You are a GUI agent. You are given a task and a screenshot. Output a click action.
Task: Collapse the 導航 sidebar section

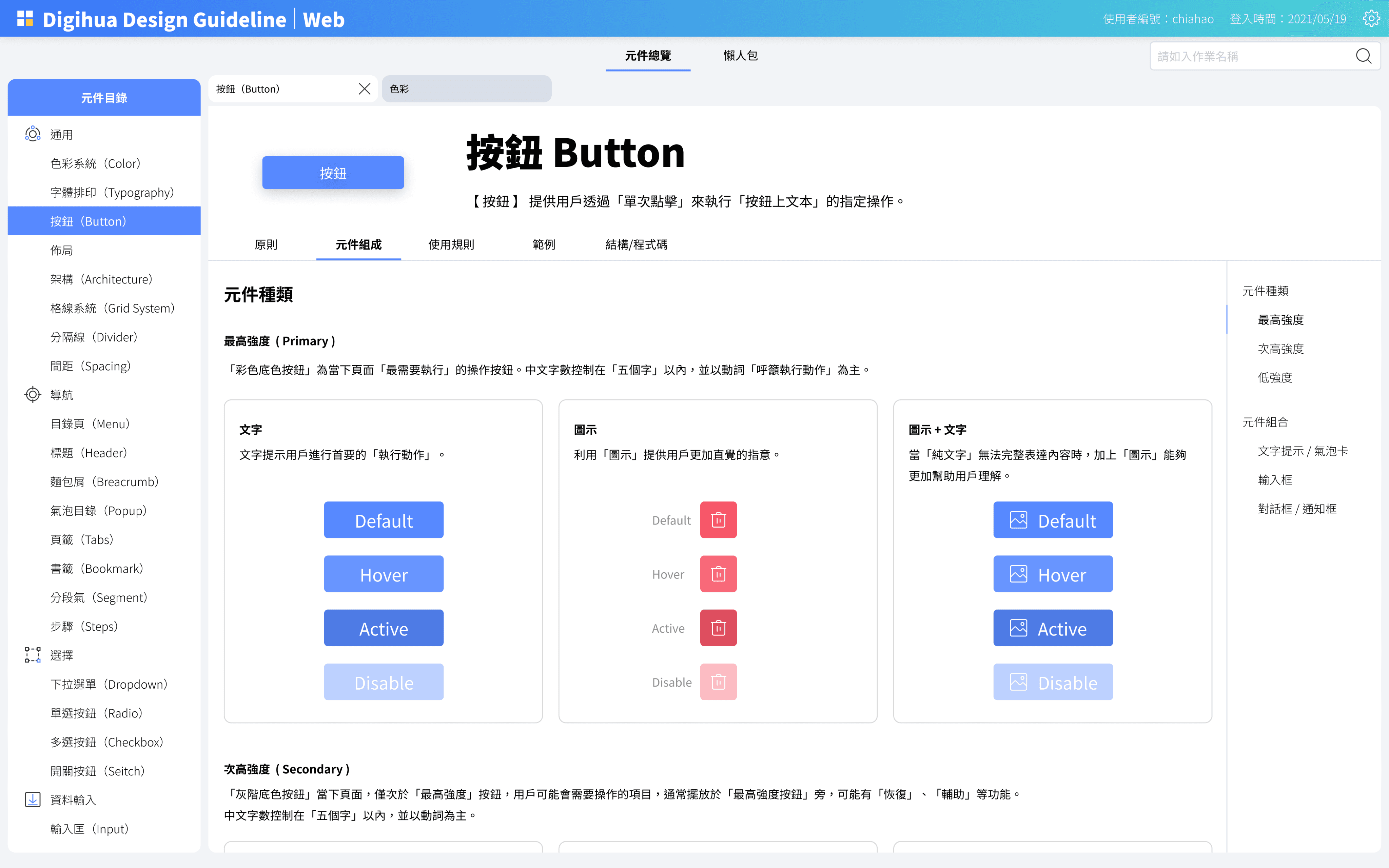click(x=61, y=395)
